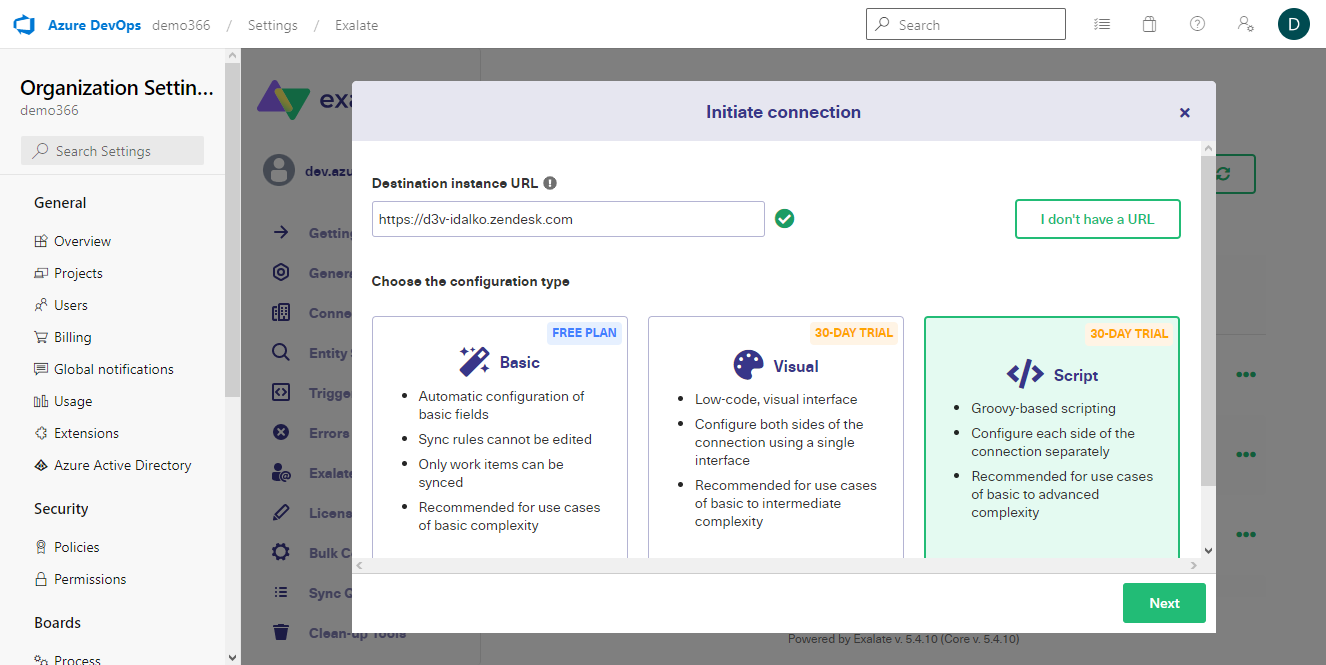Click the Exalate Connections building icon

coord(281,313)
